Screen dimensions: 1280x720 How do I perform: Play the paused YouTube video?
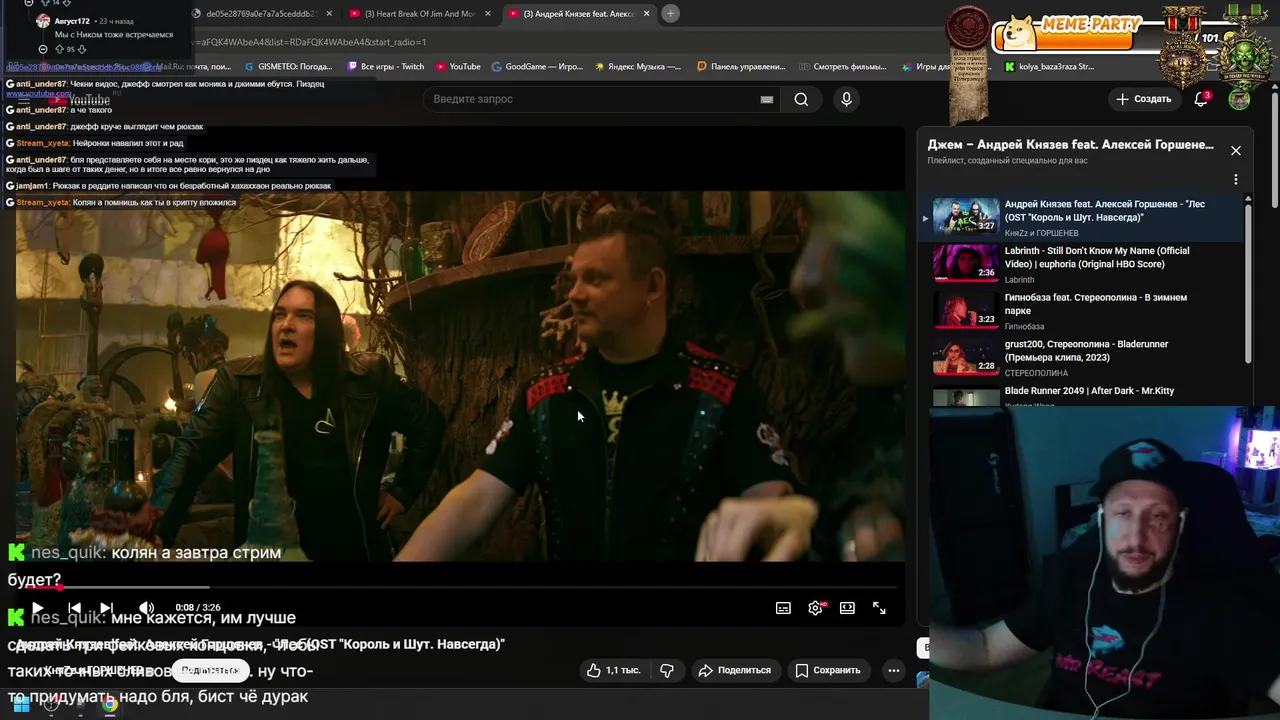point(38,608)
